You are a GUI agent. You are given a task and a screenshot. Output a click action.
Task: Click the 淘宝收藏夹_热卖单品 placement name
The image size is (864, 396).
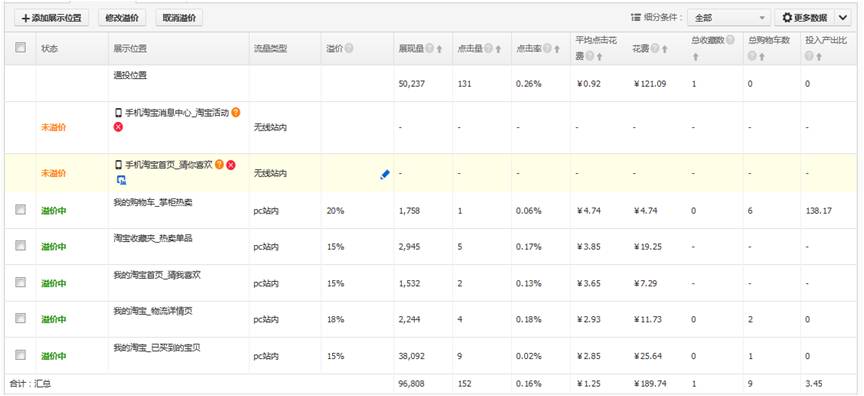(153, 238)
